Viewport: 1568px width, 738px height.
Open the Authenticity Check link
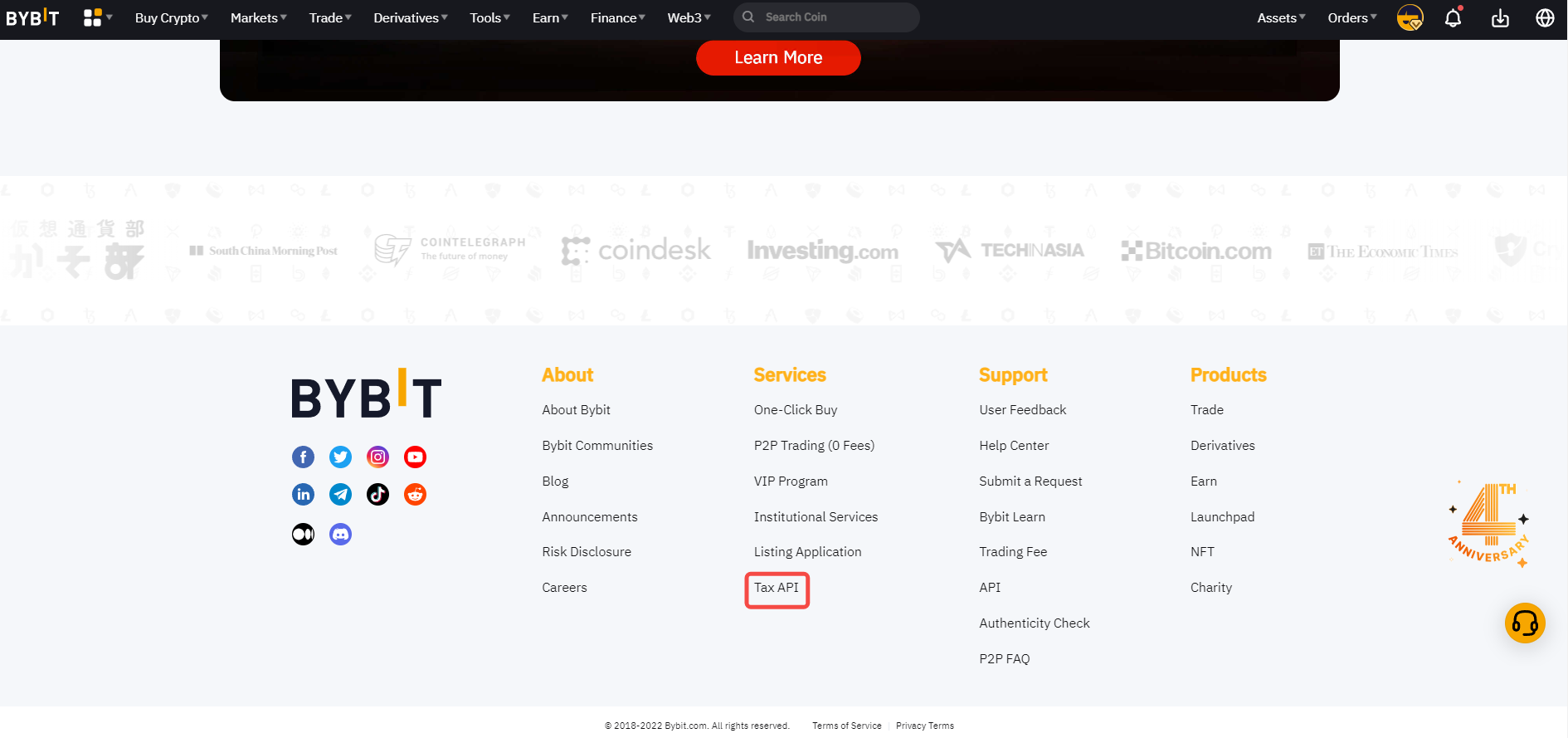click(x=1034, y=623)
